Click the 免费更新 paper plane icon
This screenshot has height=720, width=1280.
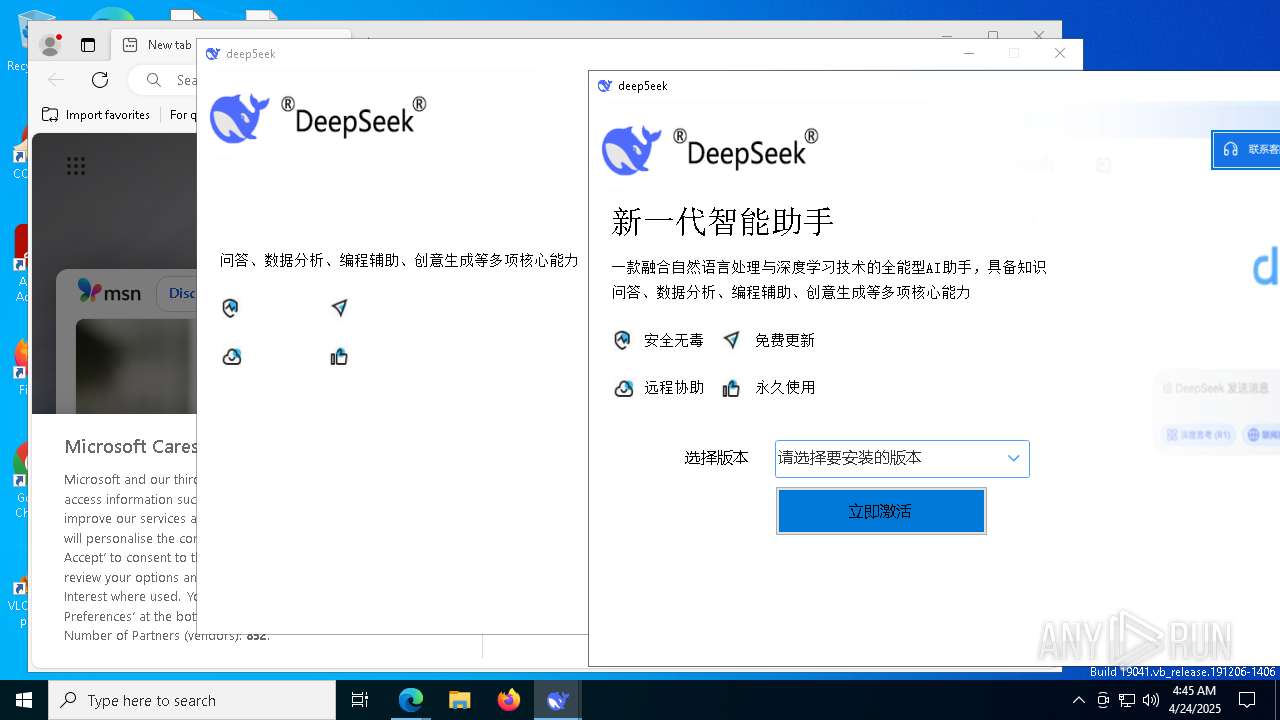(x=732, y=341)
